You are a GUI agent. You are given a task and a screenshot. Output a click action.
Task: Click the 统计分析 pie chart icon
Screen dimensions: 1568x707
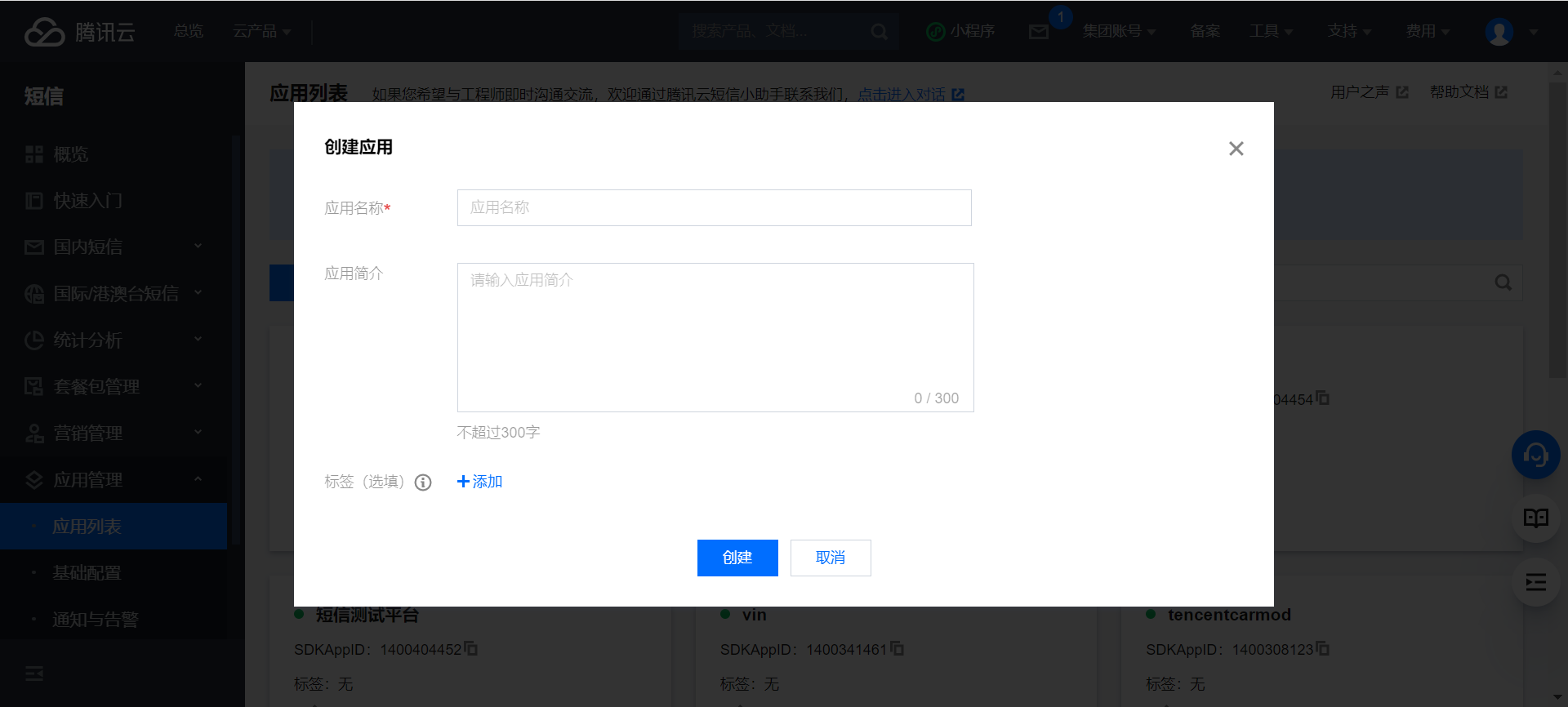(34, 340)
